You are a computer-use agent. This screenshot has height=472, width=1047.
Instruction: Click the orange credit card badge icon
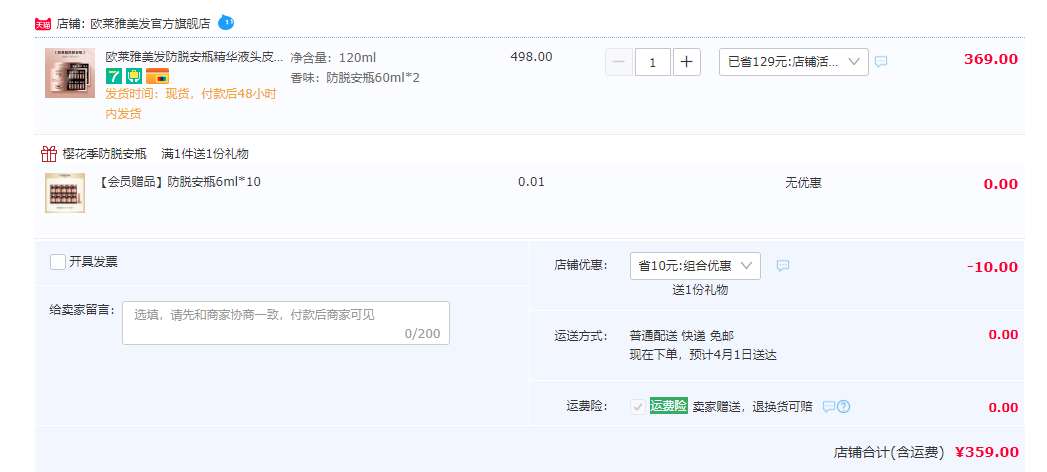158,76
